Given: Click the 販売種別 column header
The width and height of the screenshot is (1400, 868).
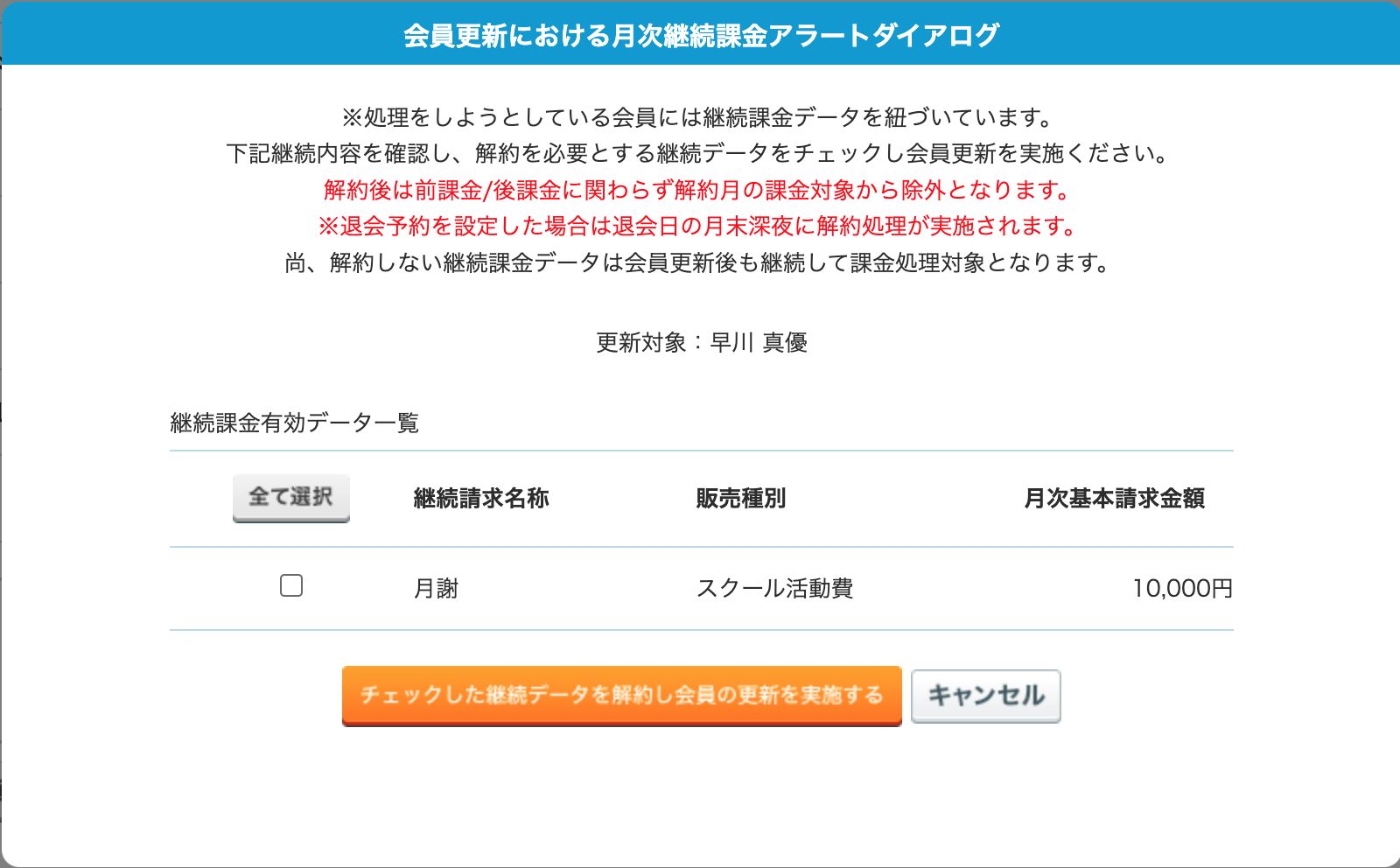Looking at the screenshot, I should click(741, 499).
